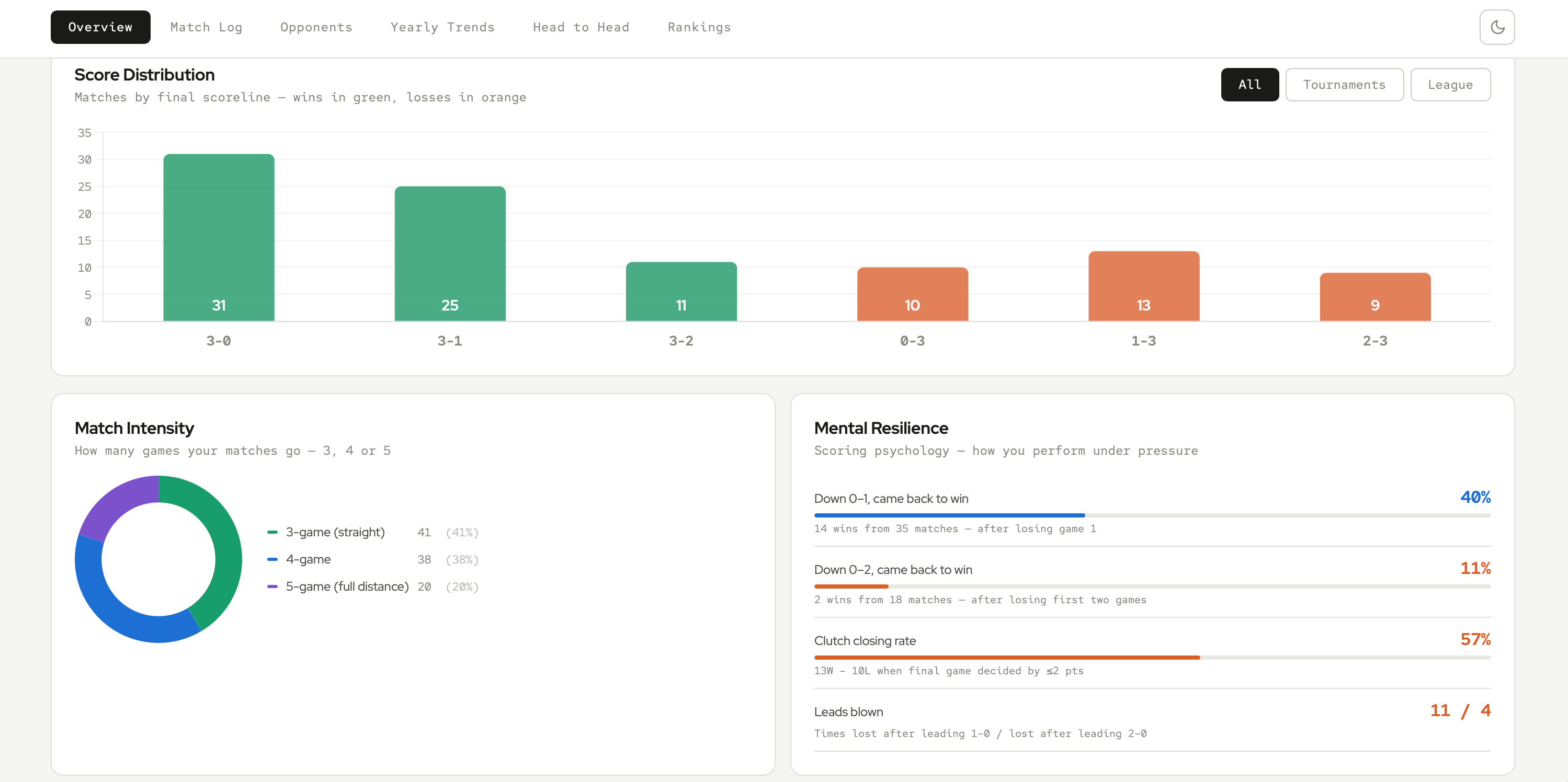Click the Overview tab
Screen dimensions: 1568x782
pos(100,27)
